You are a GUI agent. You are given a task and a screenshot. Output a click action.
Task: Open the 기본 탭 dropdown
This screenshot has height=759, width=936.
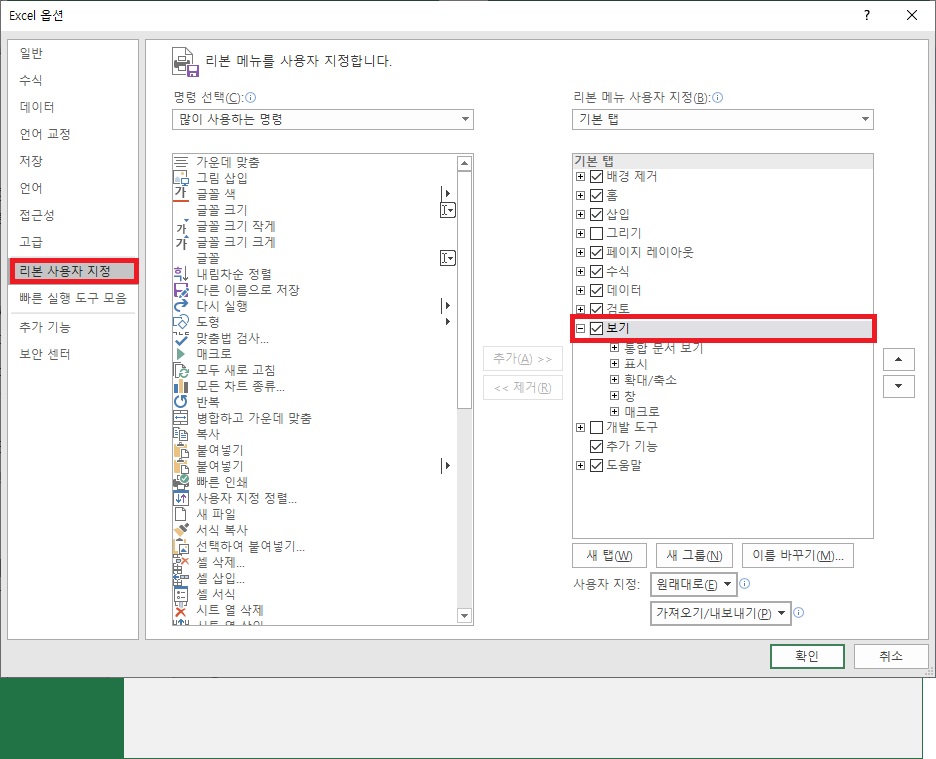coord(722,119)
